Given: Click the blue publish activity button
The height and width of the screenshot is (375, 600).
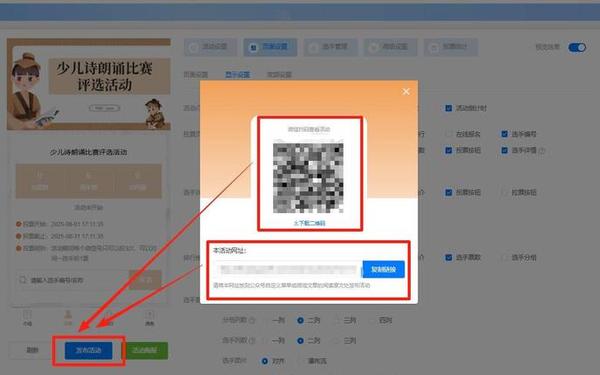Looking at the screenshot, I should click(x=88, y=350).
